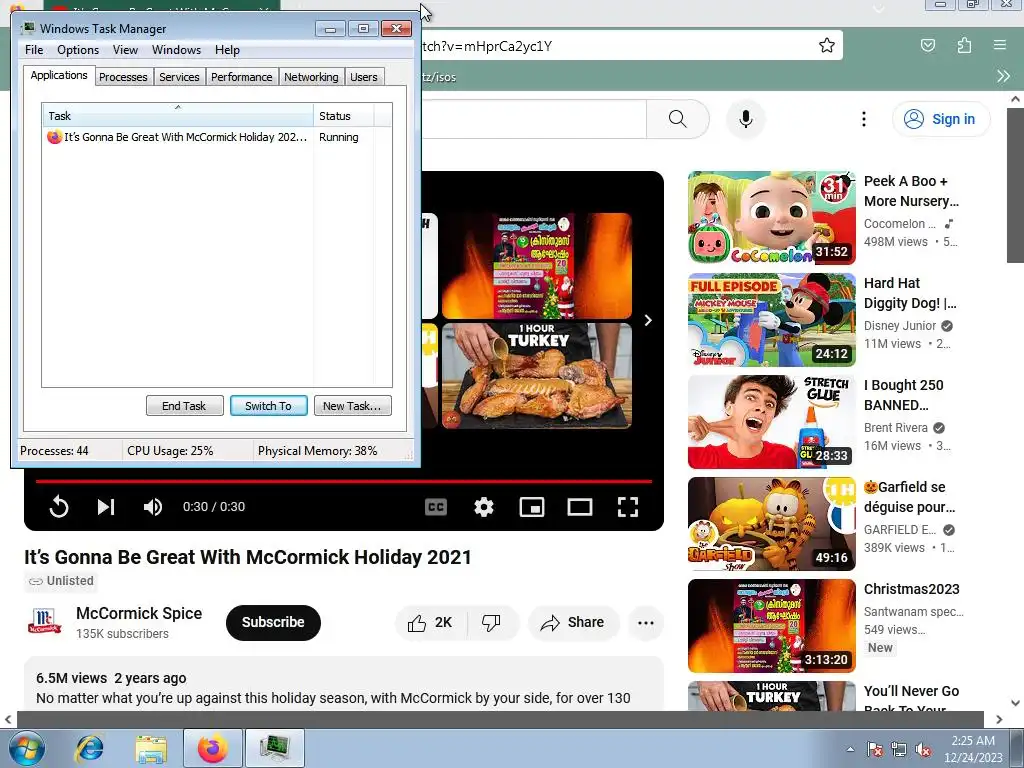
Task: Open Firefox extensions puzzle icon
Action: [x=964, y=45]
